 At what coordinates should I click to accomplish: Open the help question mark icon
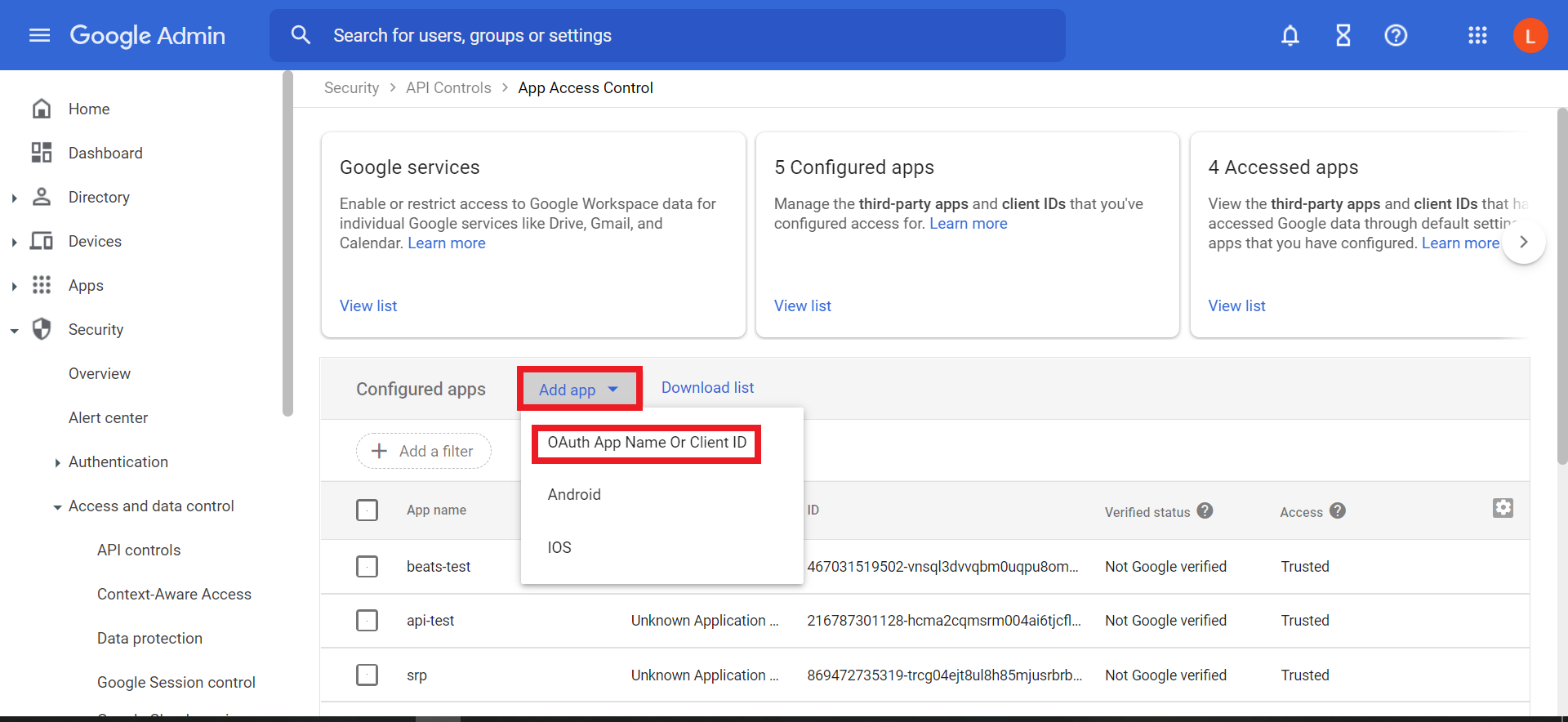point(1396,35)
